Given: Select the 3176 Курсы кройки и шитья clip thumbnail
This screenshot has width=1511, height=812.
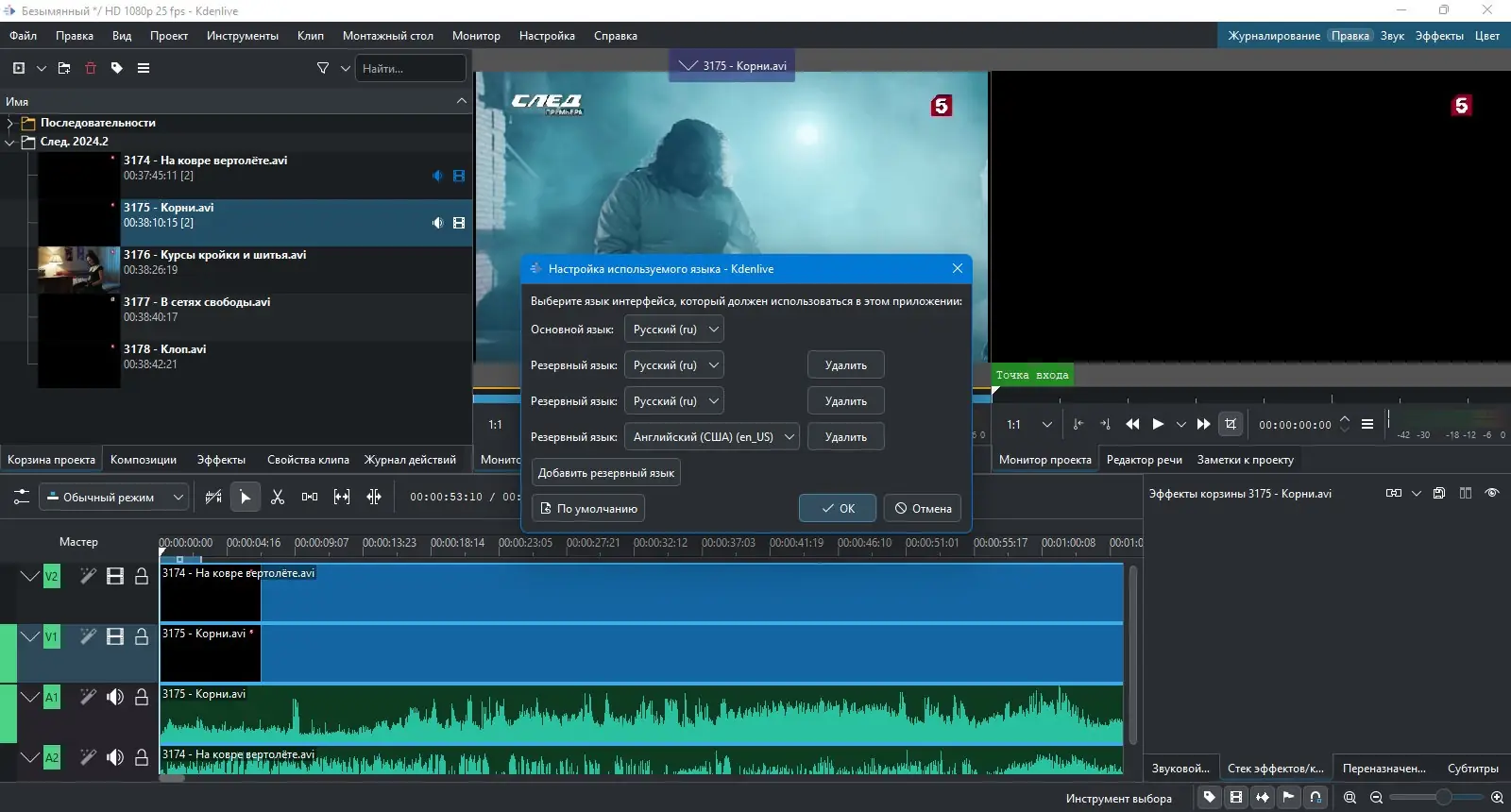Looking at the screenshot, I should click(x=78, y=269).
